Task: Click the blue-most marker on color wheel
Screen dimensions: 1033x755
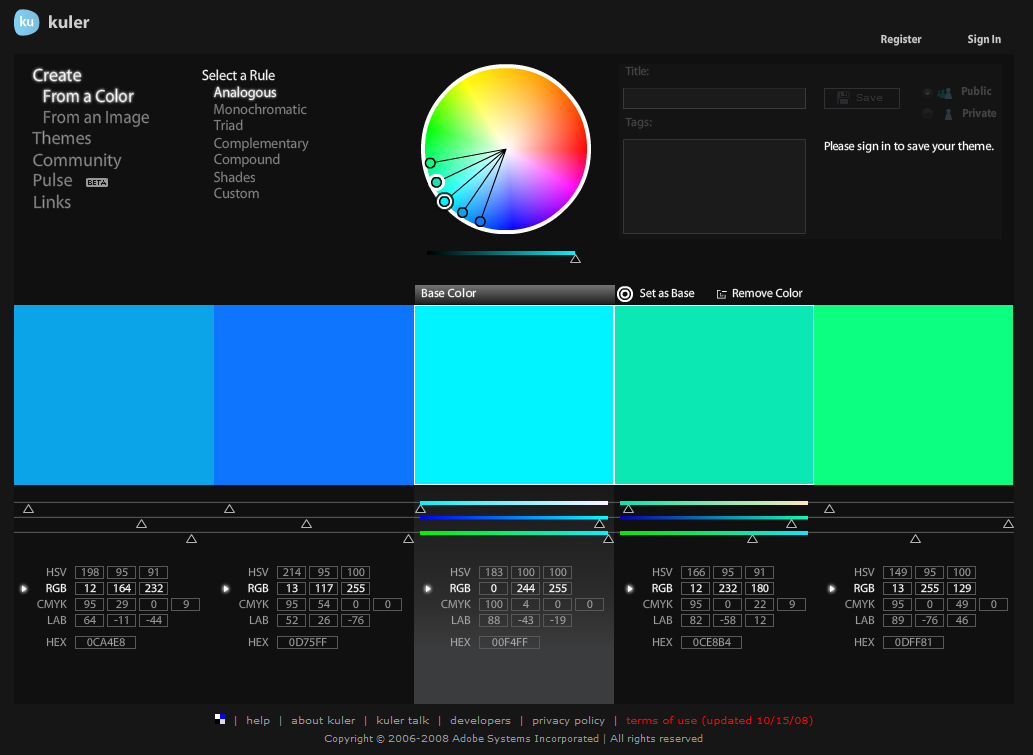Action: pyautogui.click(x=480, y=221)
